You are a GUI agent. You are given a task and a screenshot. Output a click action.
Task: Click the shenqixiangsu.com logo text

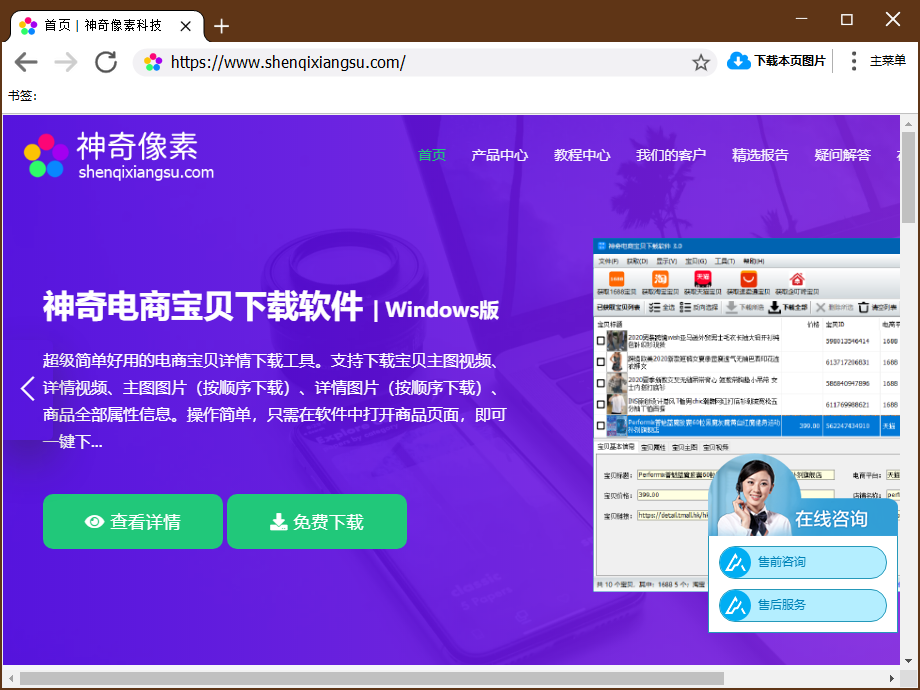[146, 172]
